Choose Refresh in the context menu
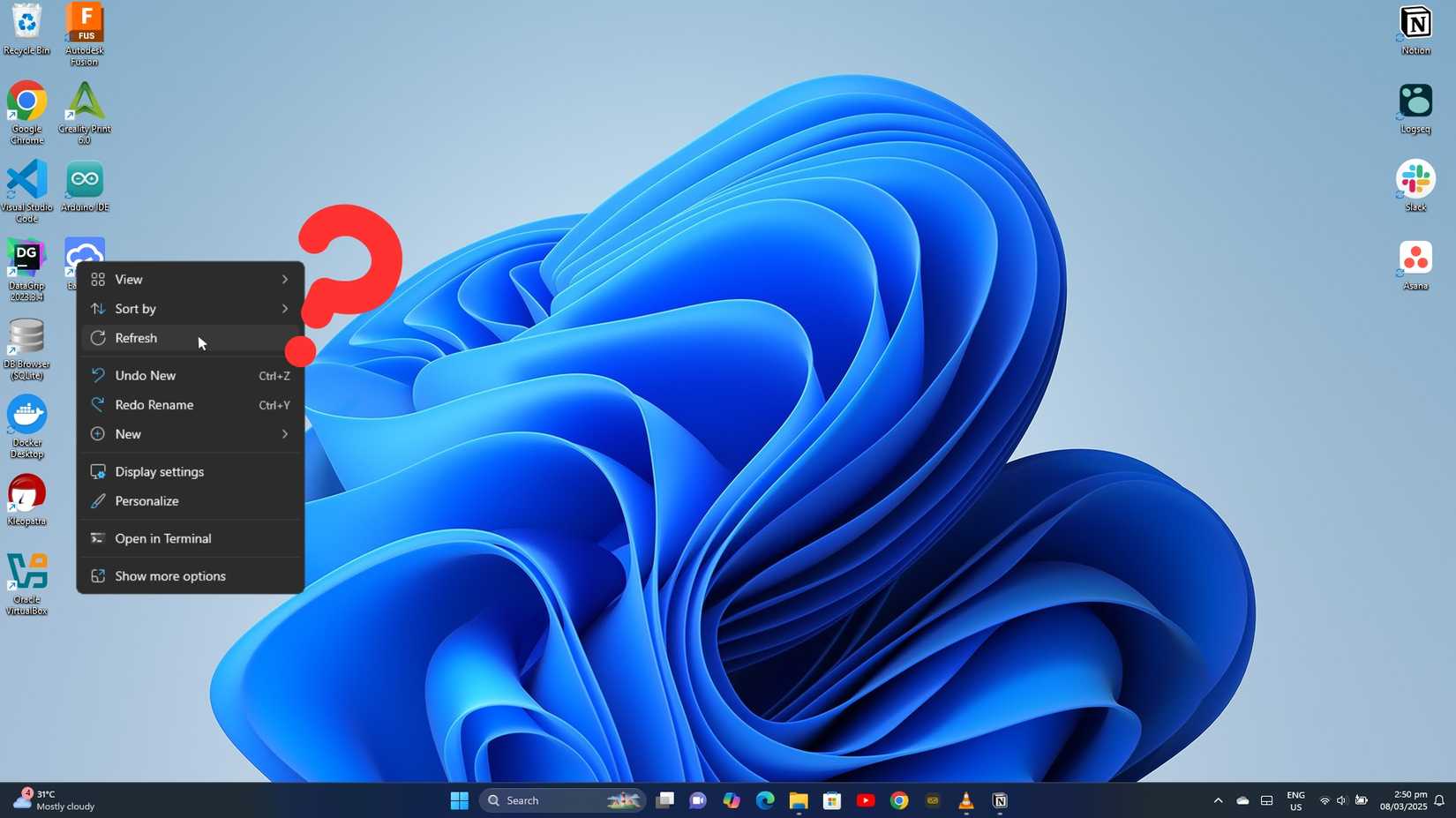 coord(191,338)
